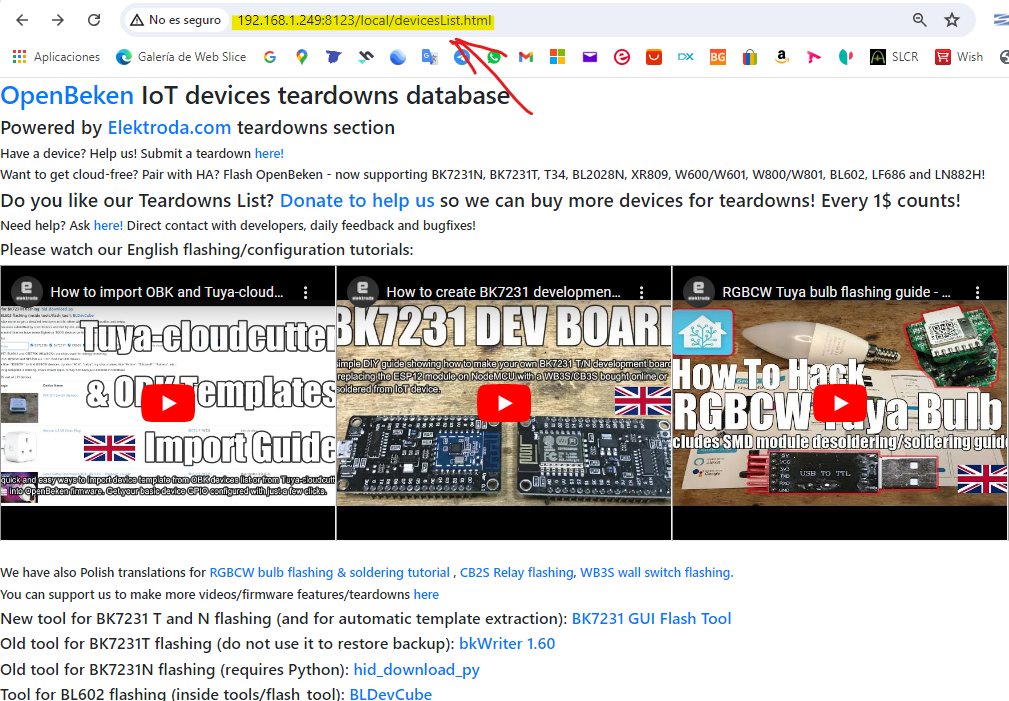Screen dimensions: 1009x701
Task: Open the colorful shopping bag bookmark
Action: (750, 57)
